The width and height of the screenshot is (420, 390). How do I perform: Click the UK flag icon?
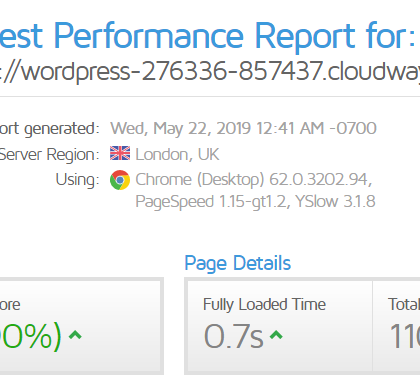pos(120,154)
